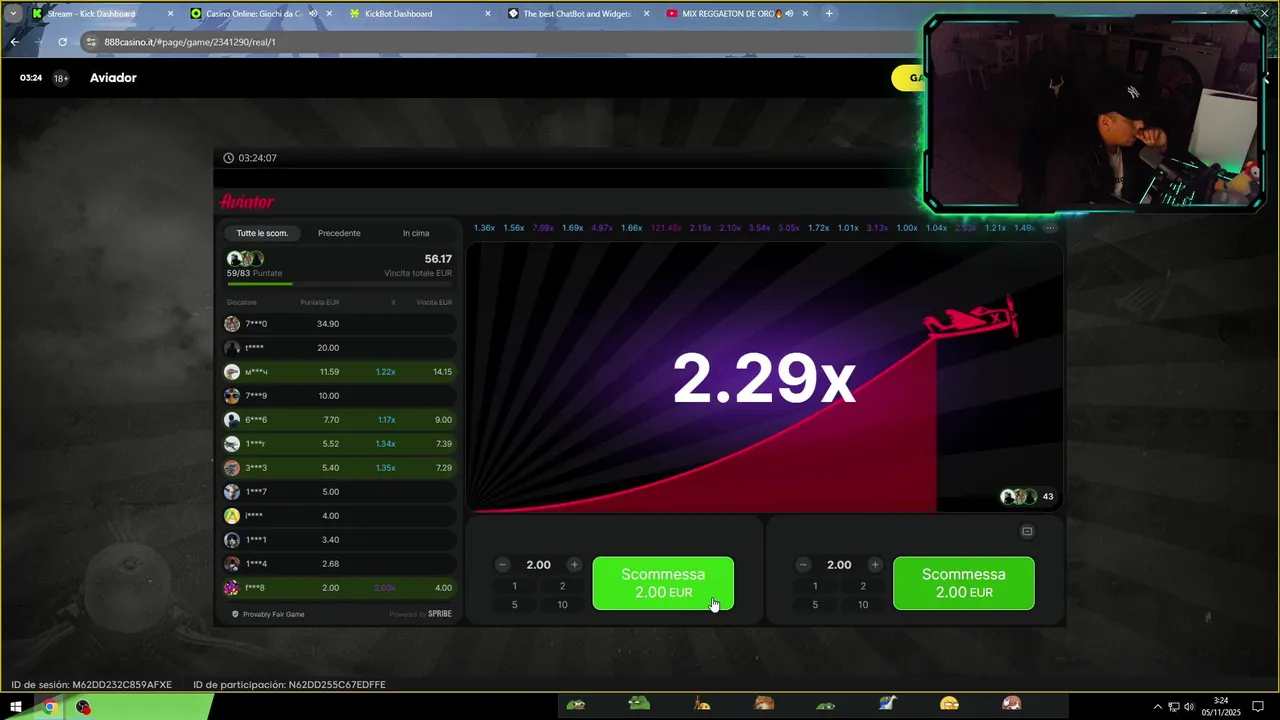Open the volume control in system tray
1280x720 pixels.
click(1189, 707)
